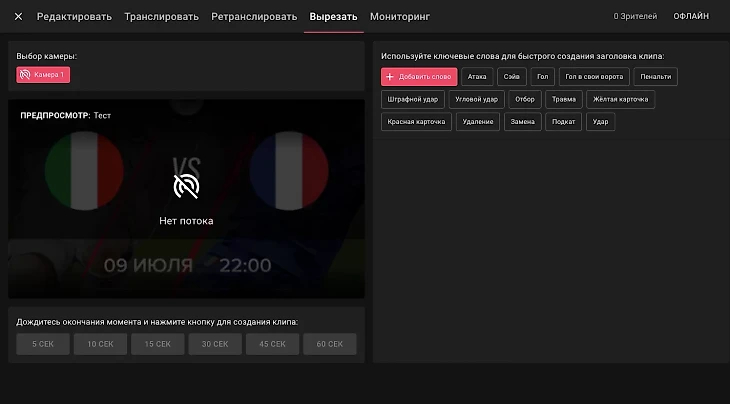Open the Мониторинг tab

point(399,17)
